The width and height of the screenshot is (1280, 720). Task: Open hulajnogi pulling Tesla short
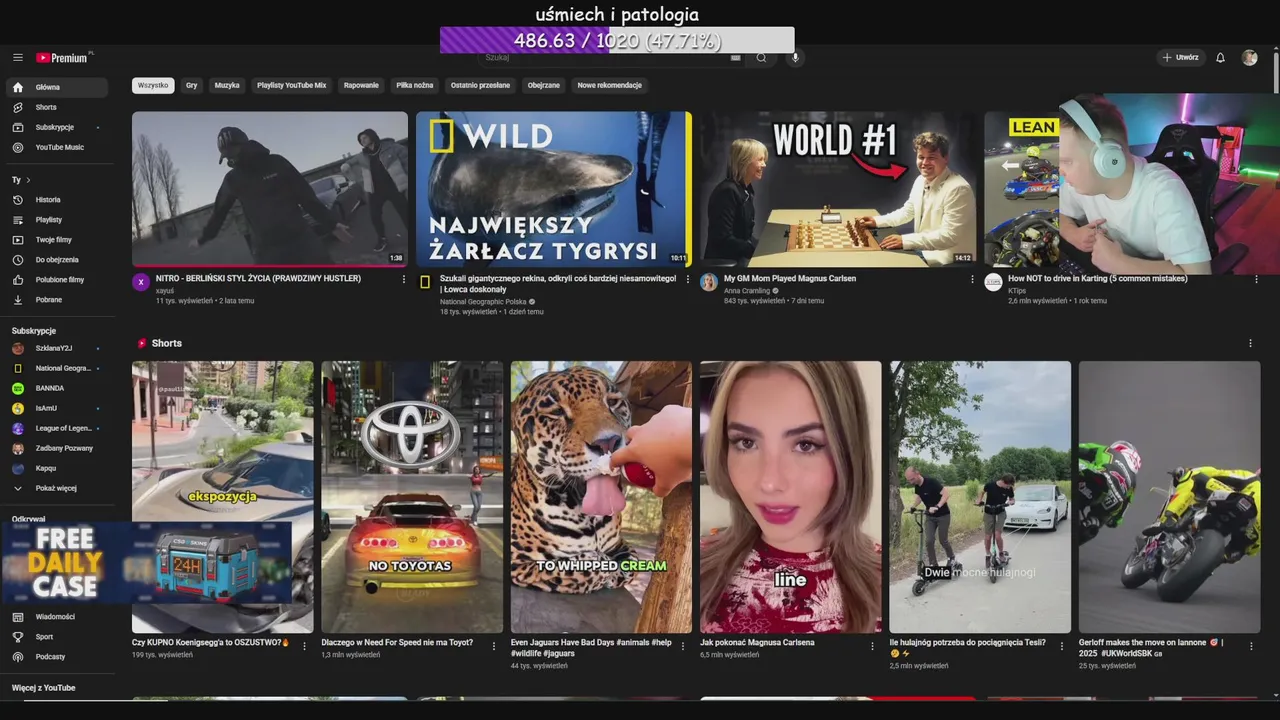click(980, 497)
